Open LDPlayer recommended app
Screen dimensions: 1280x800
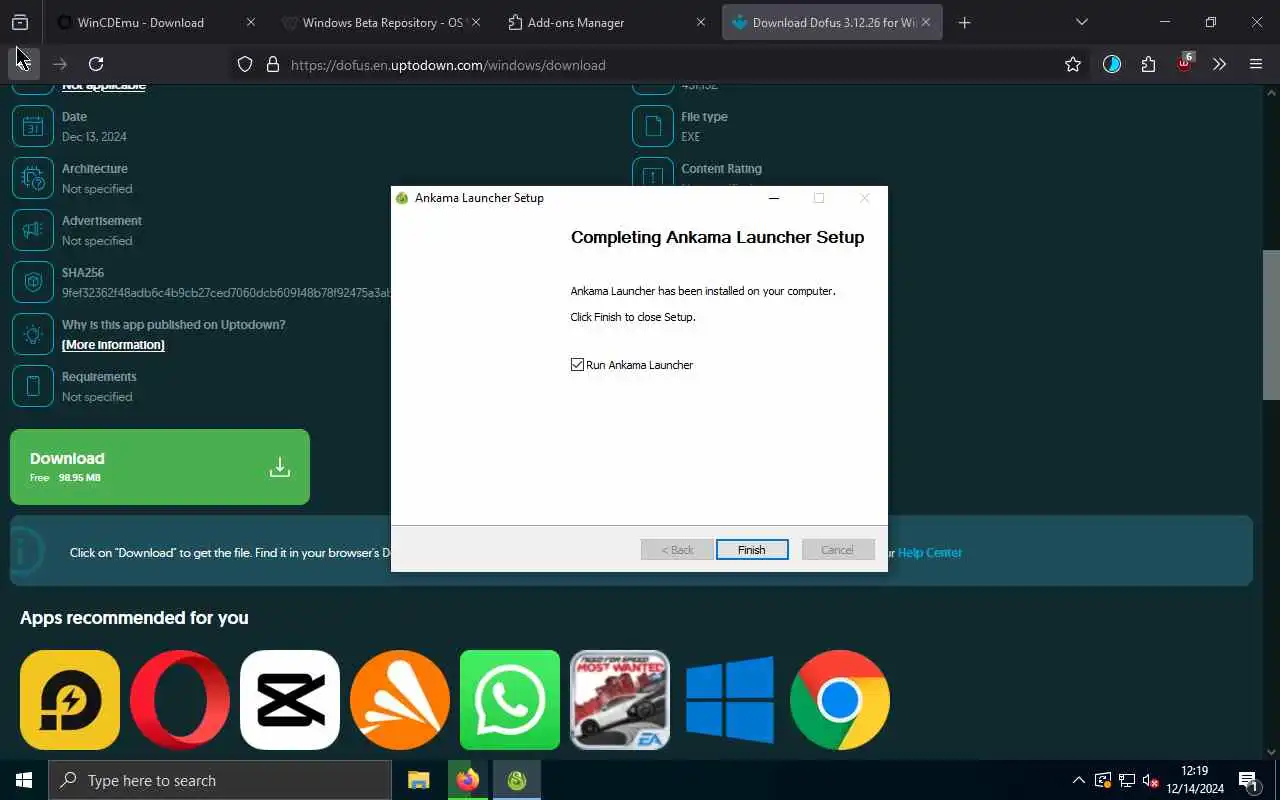[x=70, y=700]
